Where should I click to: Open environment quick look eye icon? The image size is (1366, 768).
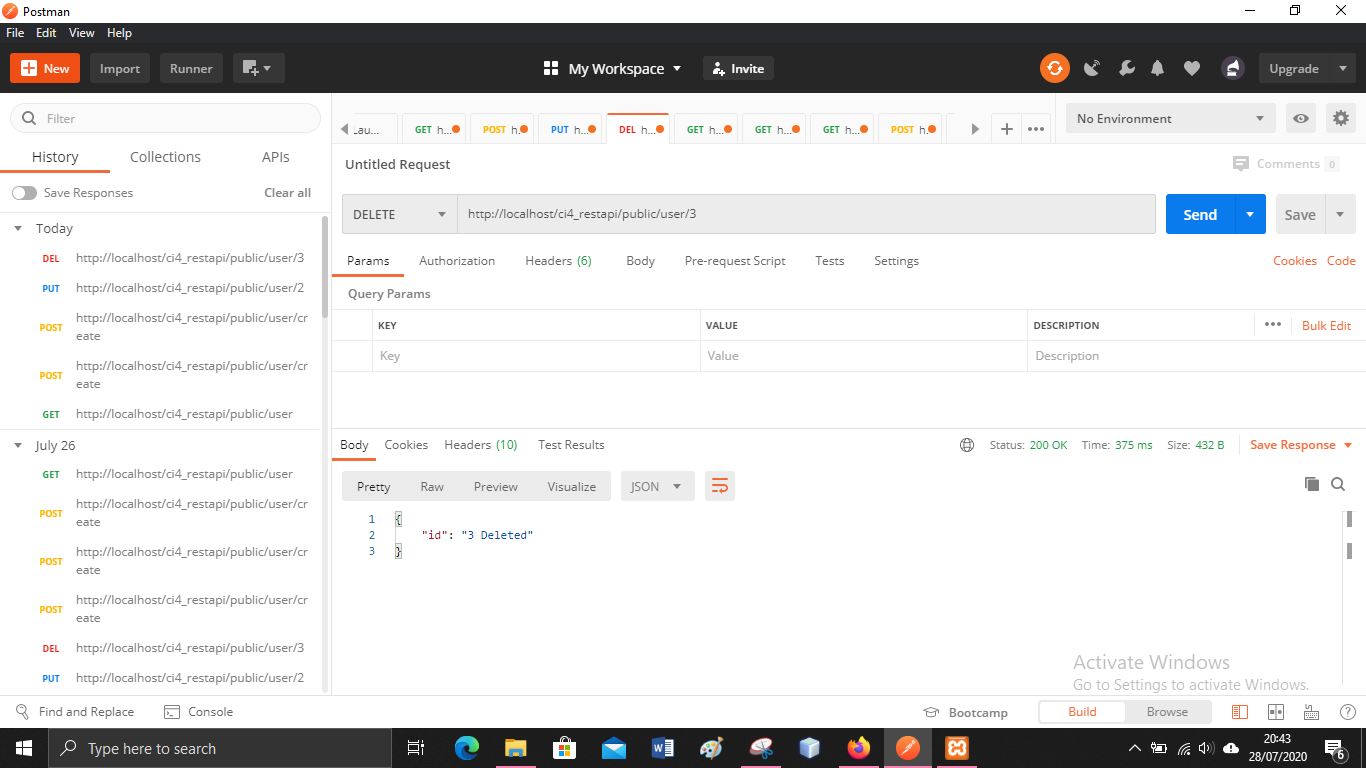click(x=1300, y=118)
